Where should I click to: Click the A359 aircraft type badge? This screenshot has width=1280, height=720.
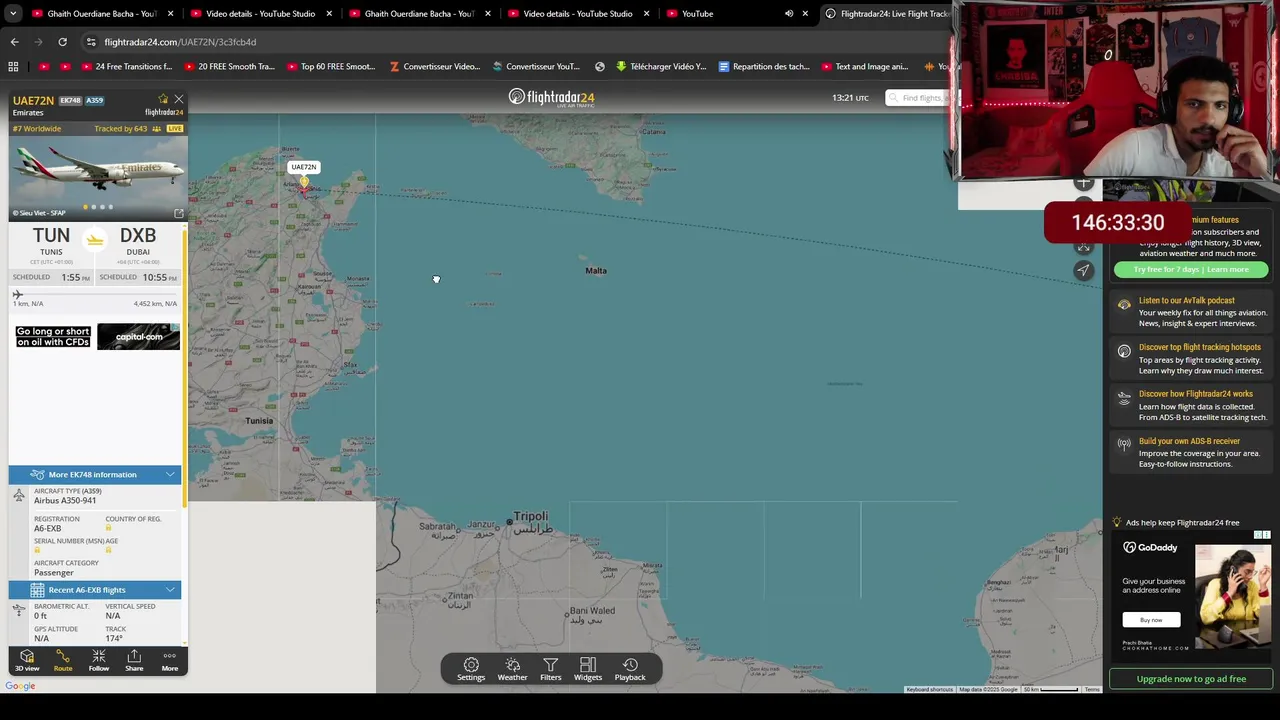[x=94, y=100]
